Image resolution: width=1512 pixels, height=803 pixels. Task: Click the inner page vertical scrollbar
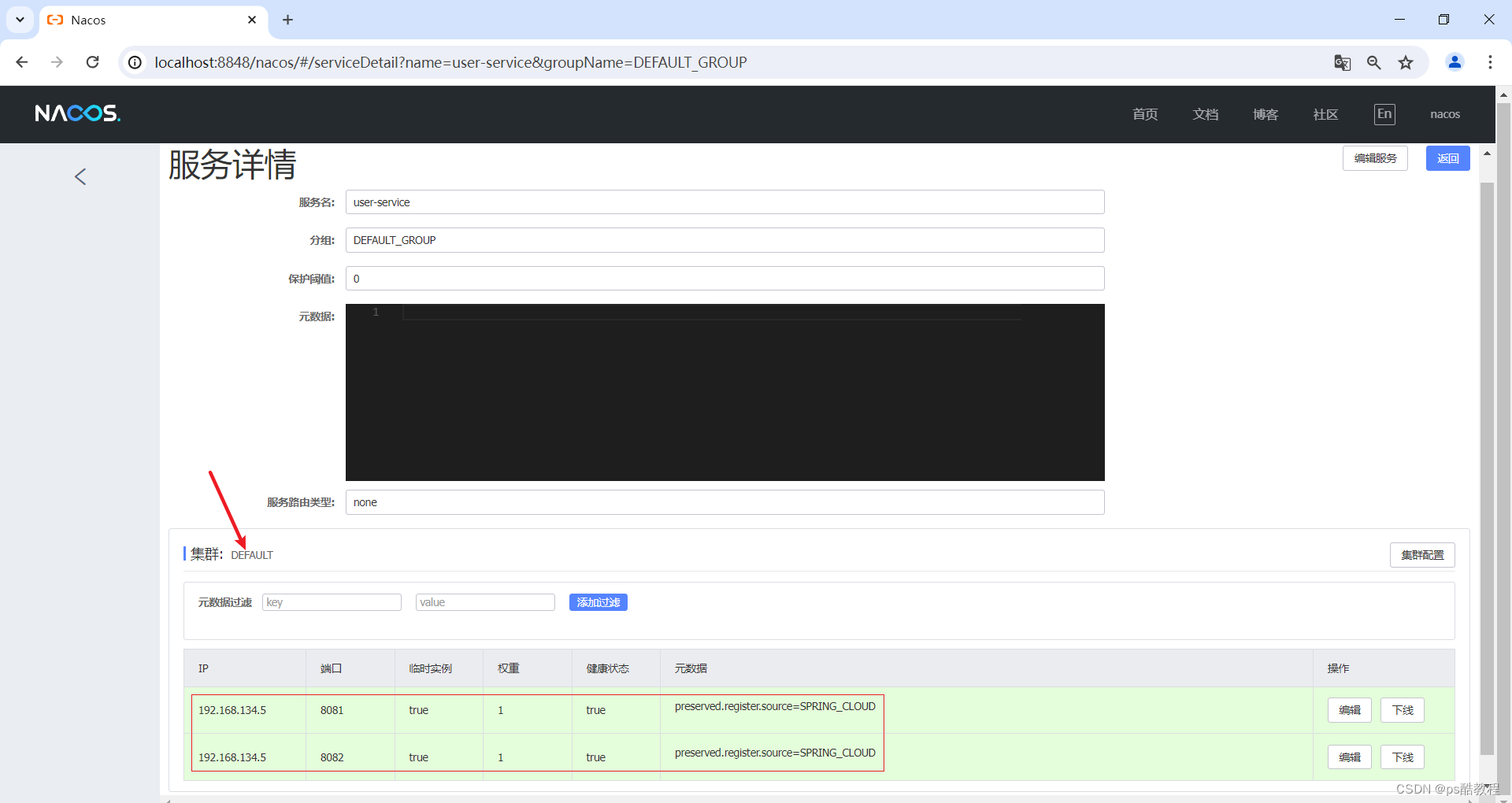pos(1487,468)
